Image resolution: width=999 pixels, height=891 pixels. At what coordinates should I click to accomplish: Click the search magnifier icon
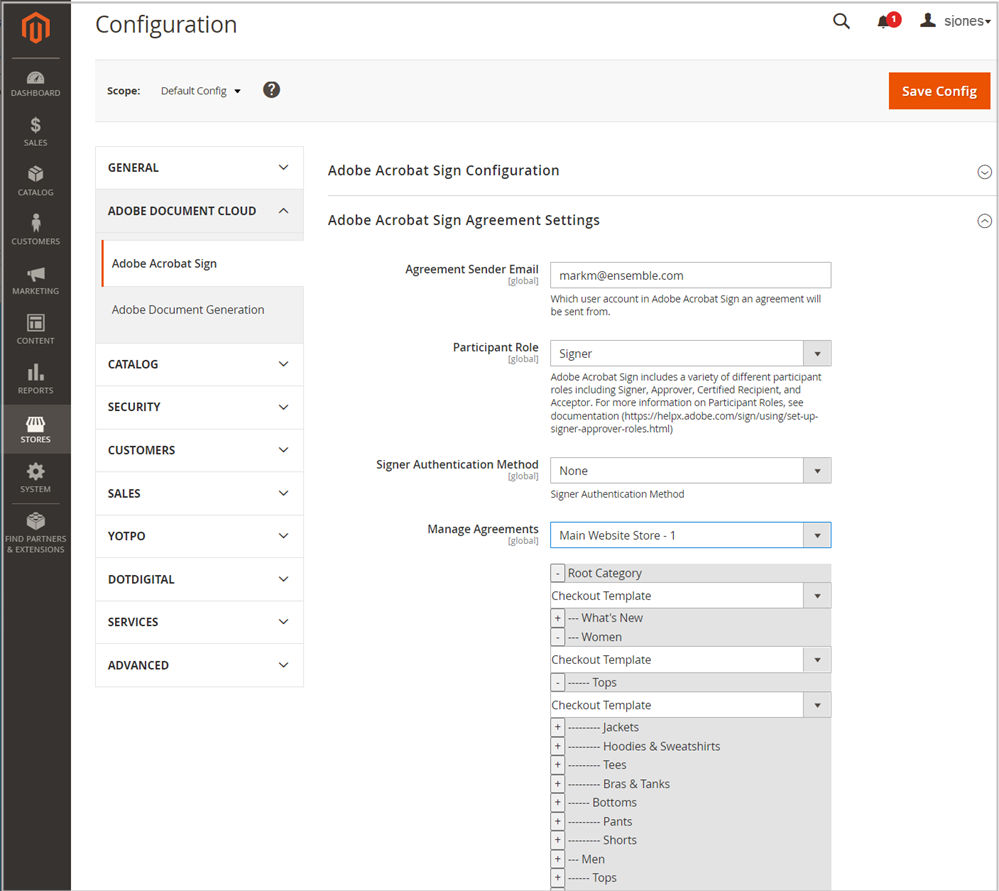click(841, 21)
